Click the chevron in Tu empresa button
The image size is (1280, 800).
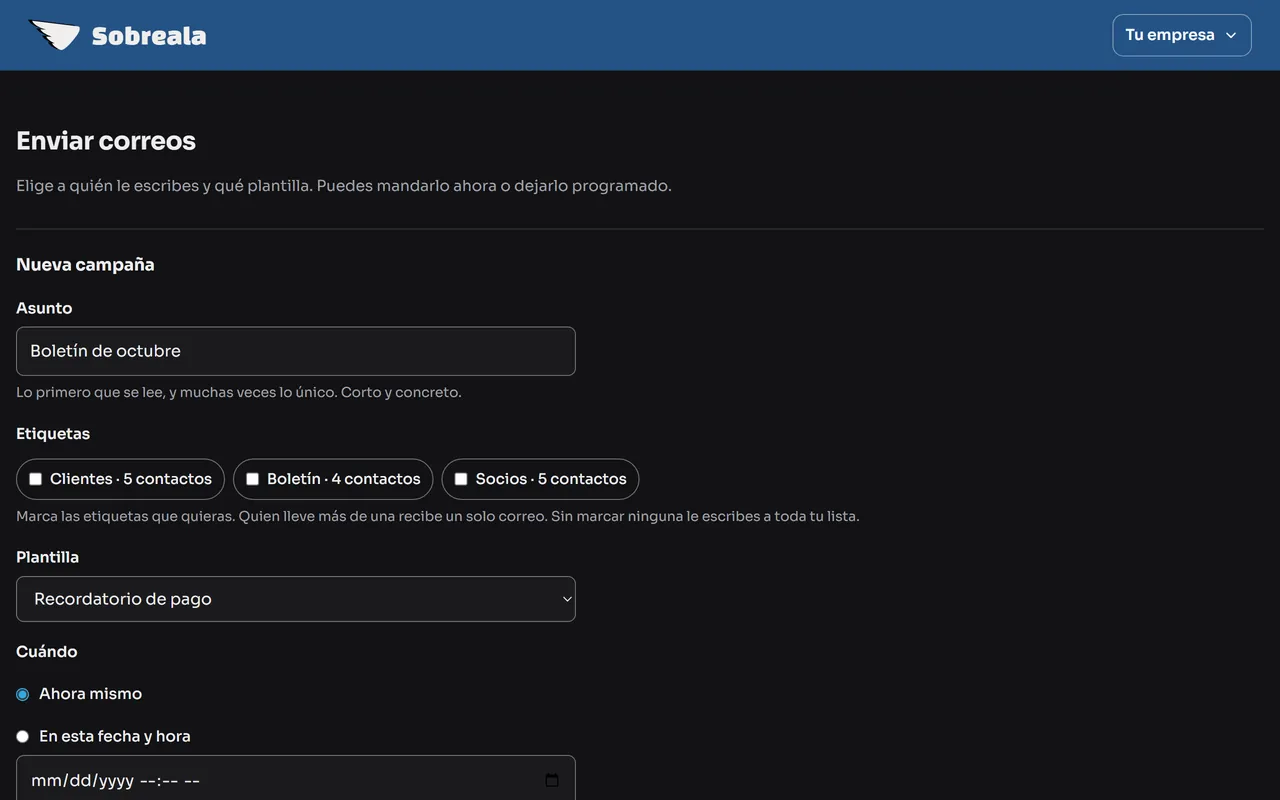click(1231, 35)
